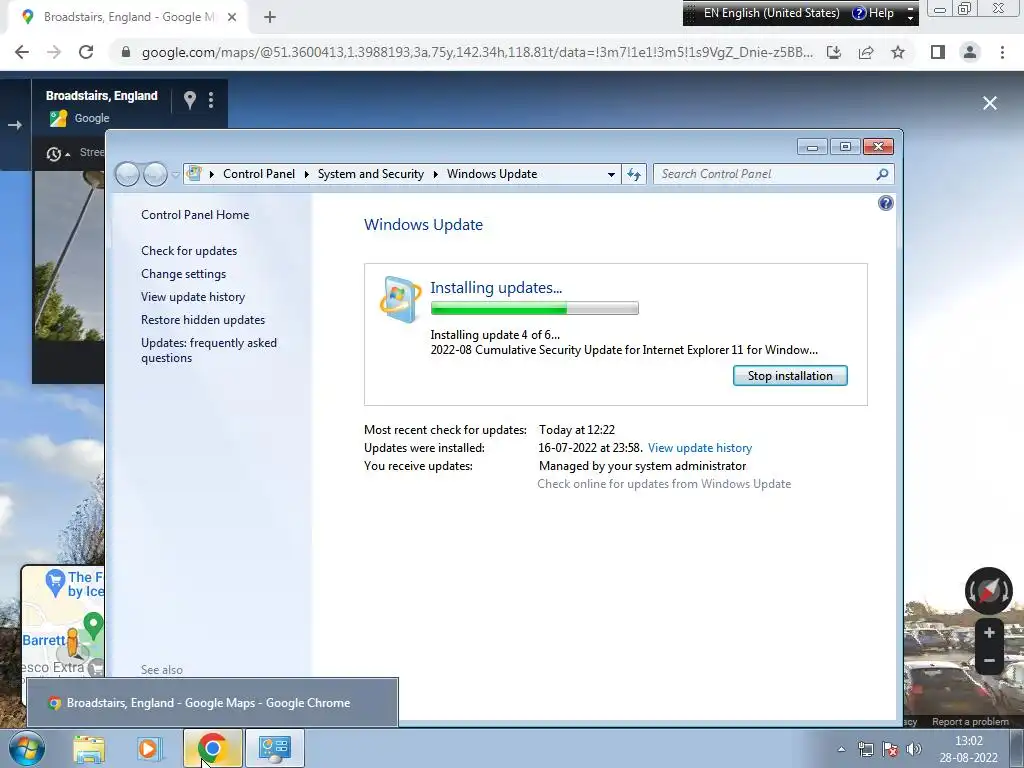1024x768 pixels.
Task: Open View update history in sidebar
Action: [193, 296]
